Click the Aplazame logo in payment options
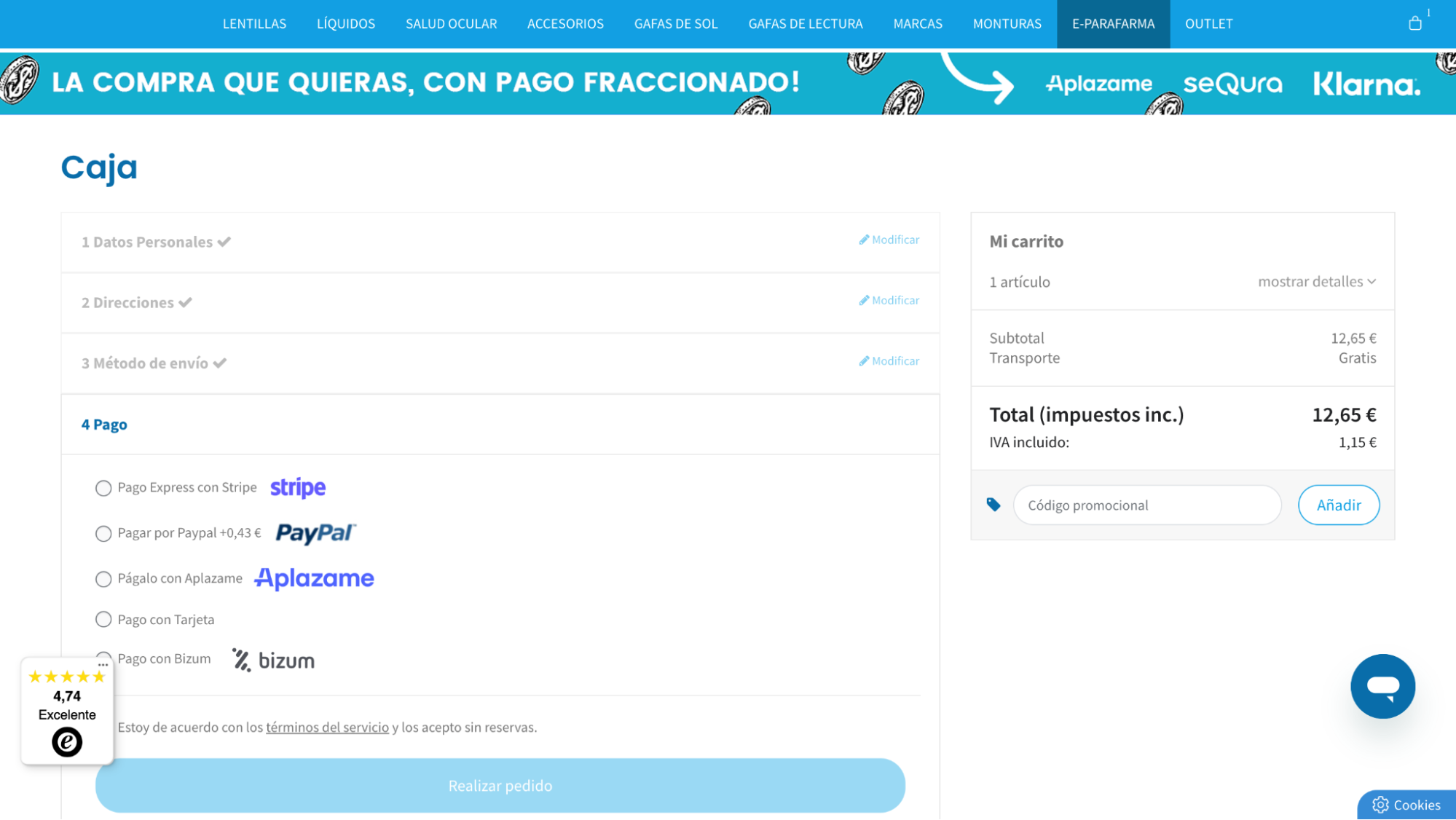The width and height of the screenshot is (1456, 820). tap(314, 578)
